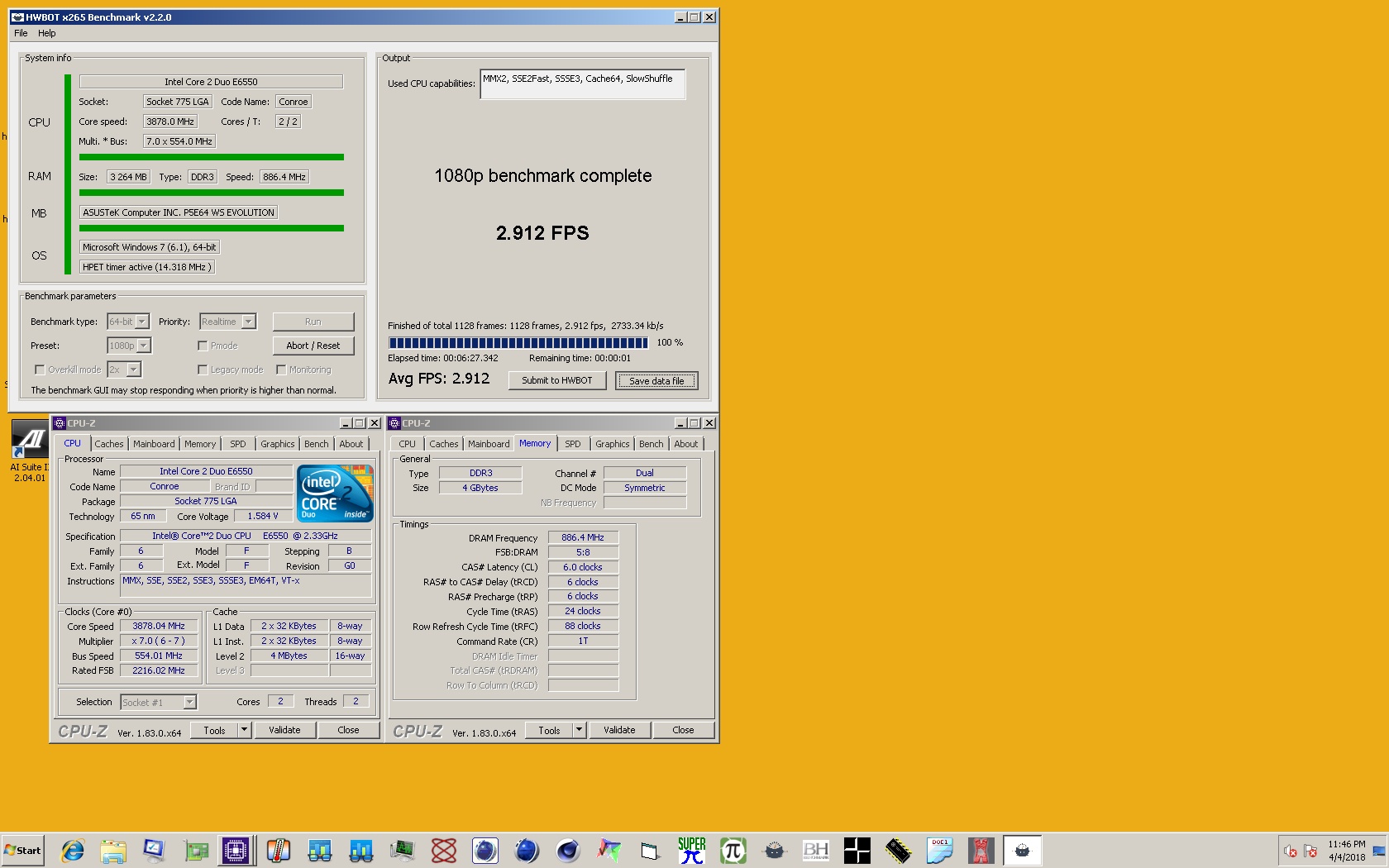Open the green Pi benchmark taskbar icon

pos(733,850)
